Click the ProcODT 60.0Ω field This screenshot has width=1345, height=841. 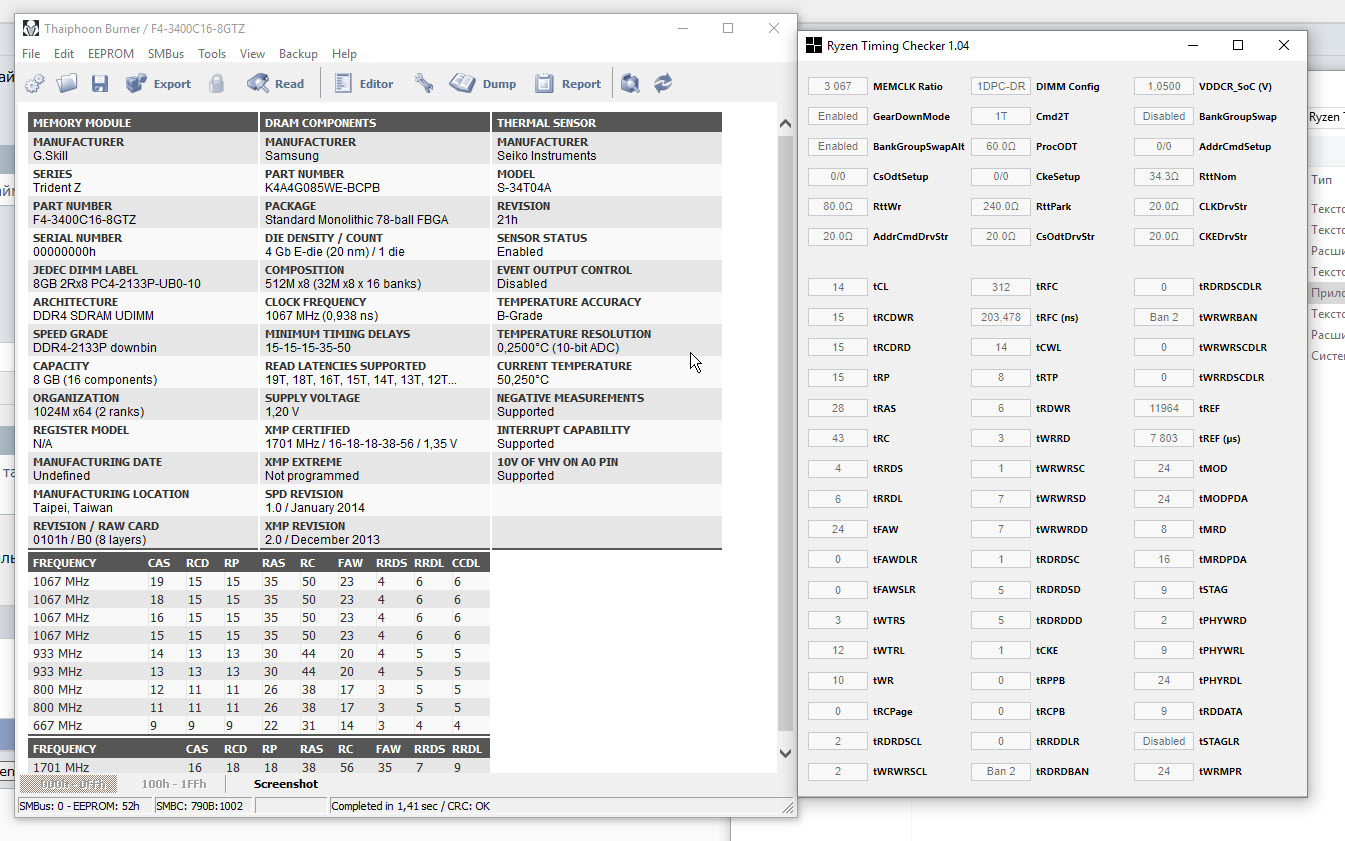(1001, 146)
